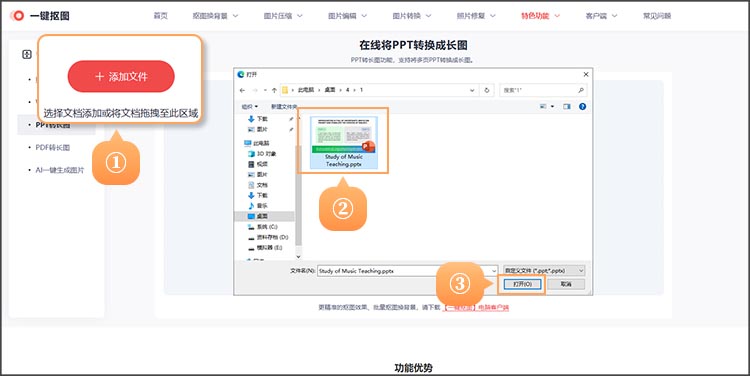This screenshot has height=376, width=750.
Task: Expand the 抠图换背景 nav menu
Action: [215, 16]
